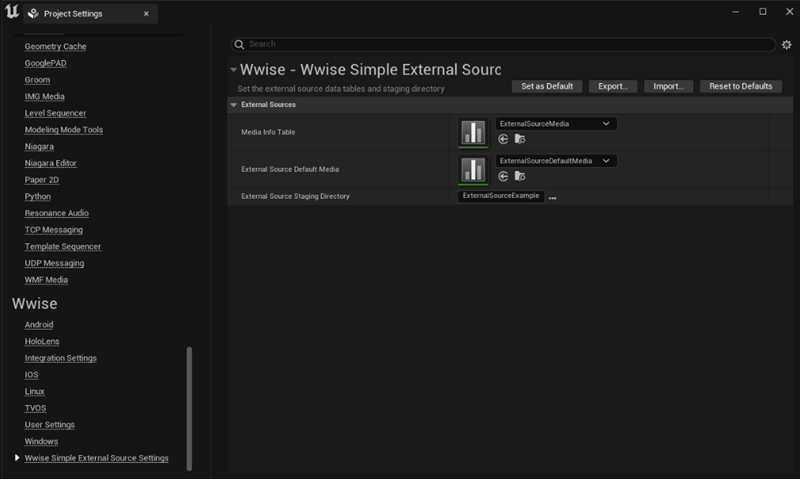Click the Set as Default button

(x=547, y=86)
